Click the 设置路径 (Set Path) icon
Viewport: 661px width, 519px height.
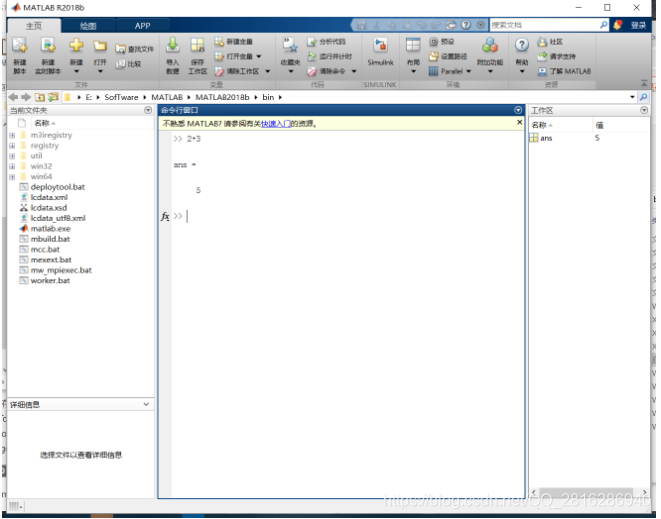pyautogui.click(x=434, y=56)
